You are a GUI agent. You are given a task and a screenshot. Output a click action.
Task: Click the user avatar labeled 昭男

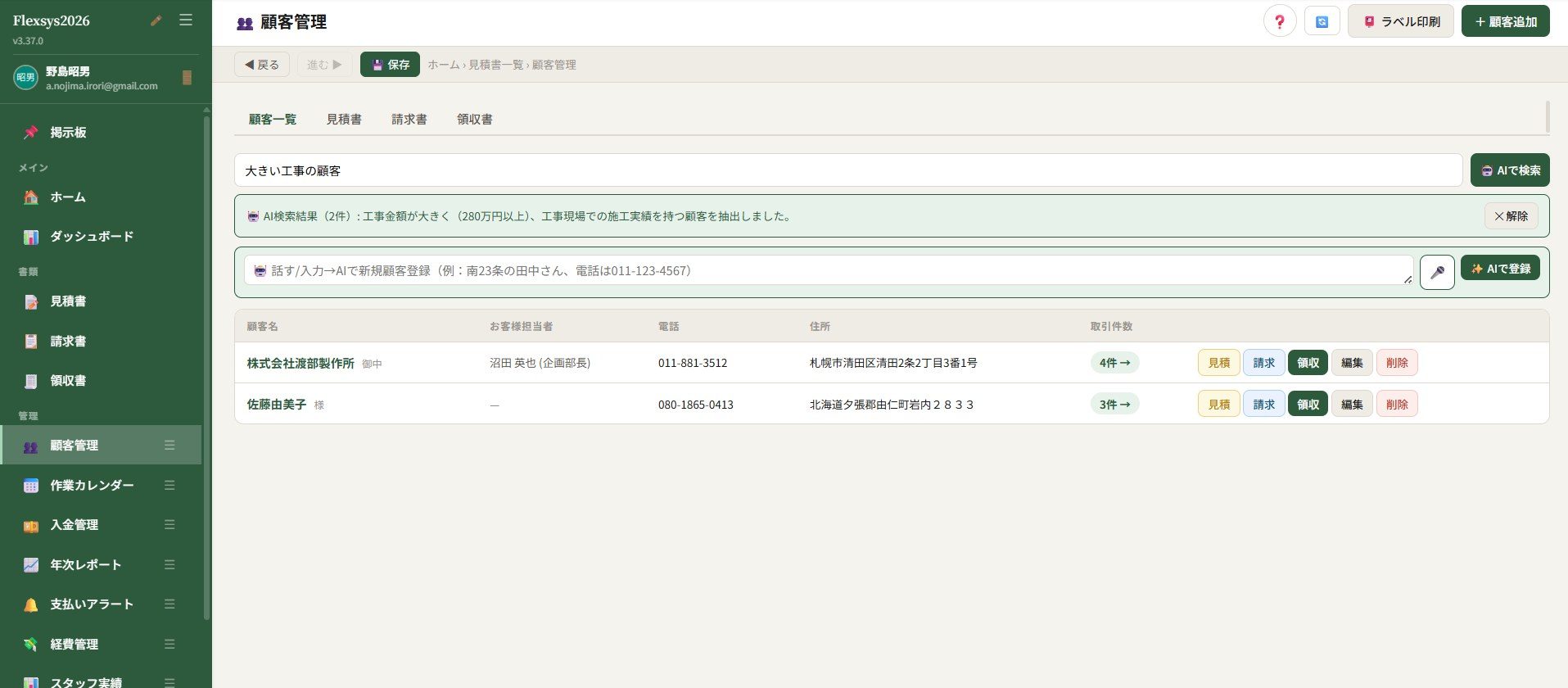pyautogui.click(x=26, y=78)
